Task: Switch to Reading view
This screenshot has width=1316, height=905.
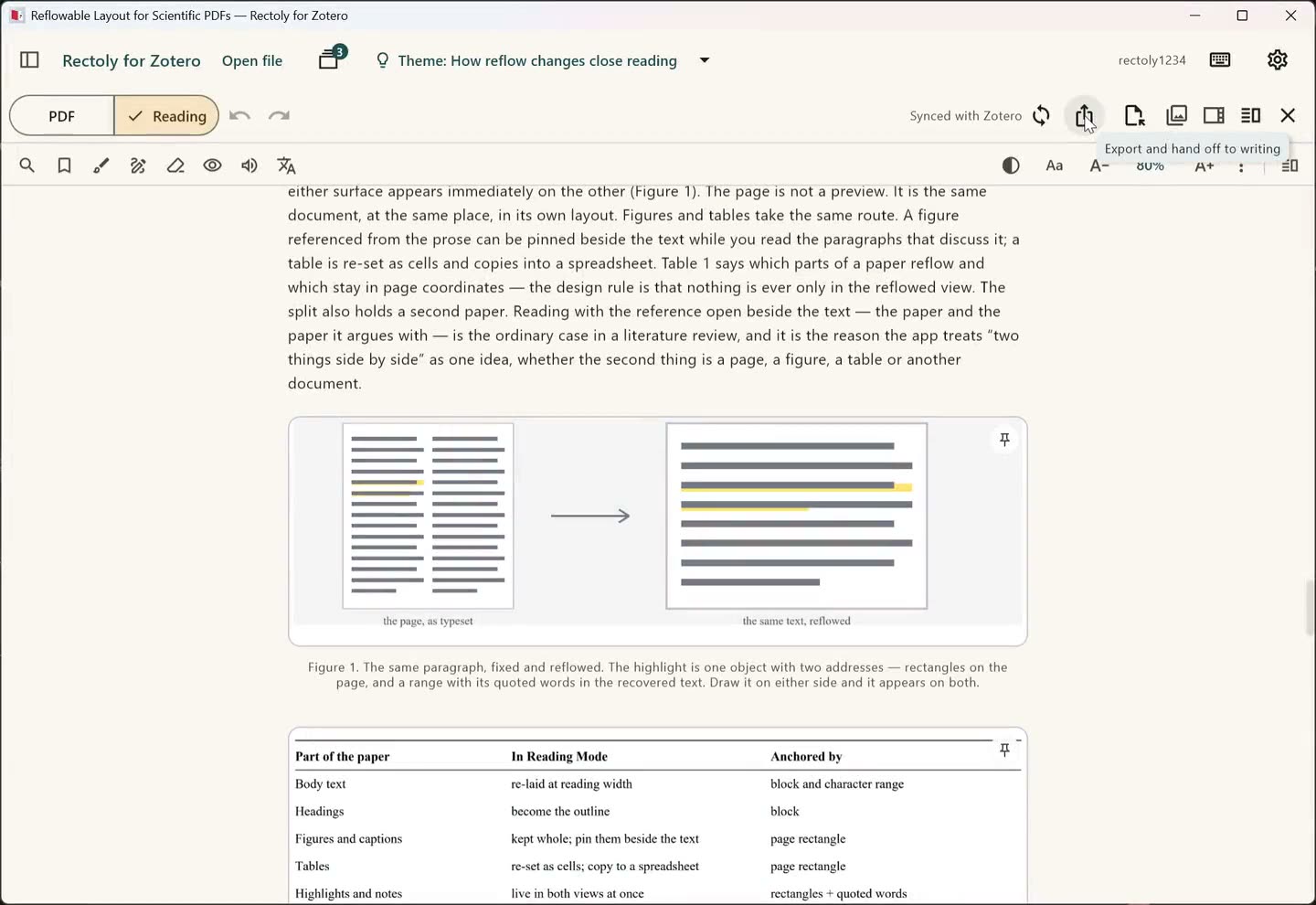Action: tap(166, 116)
